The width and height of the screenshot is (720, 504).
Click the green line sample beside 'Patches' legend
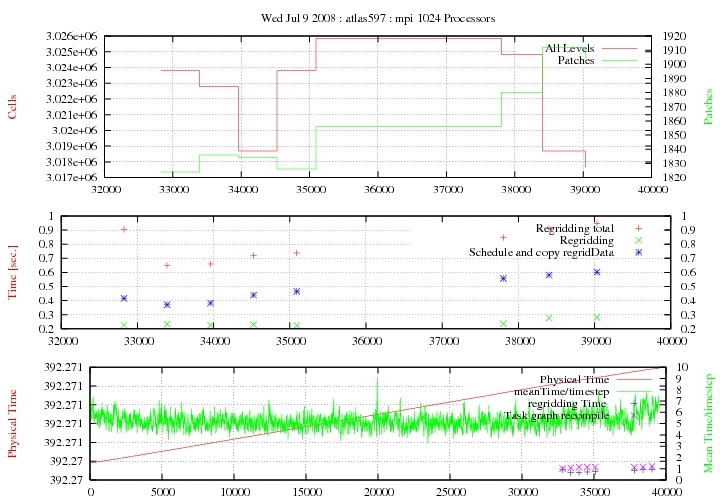click(x=619, y=60)
